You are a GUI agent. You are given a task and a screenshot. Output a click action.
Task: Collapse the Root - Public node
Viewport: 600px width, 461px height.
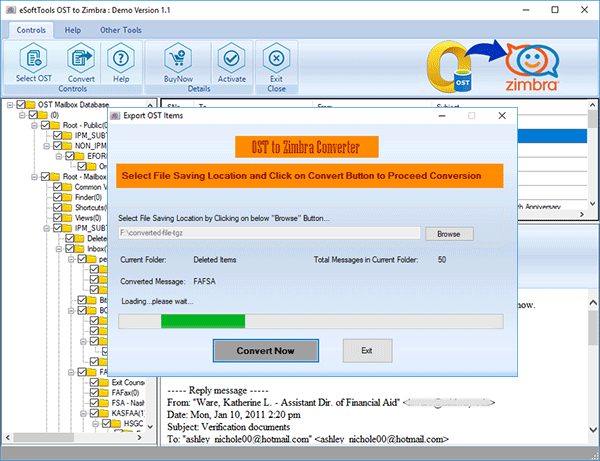click(x=35, y=125)
